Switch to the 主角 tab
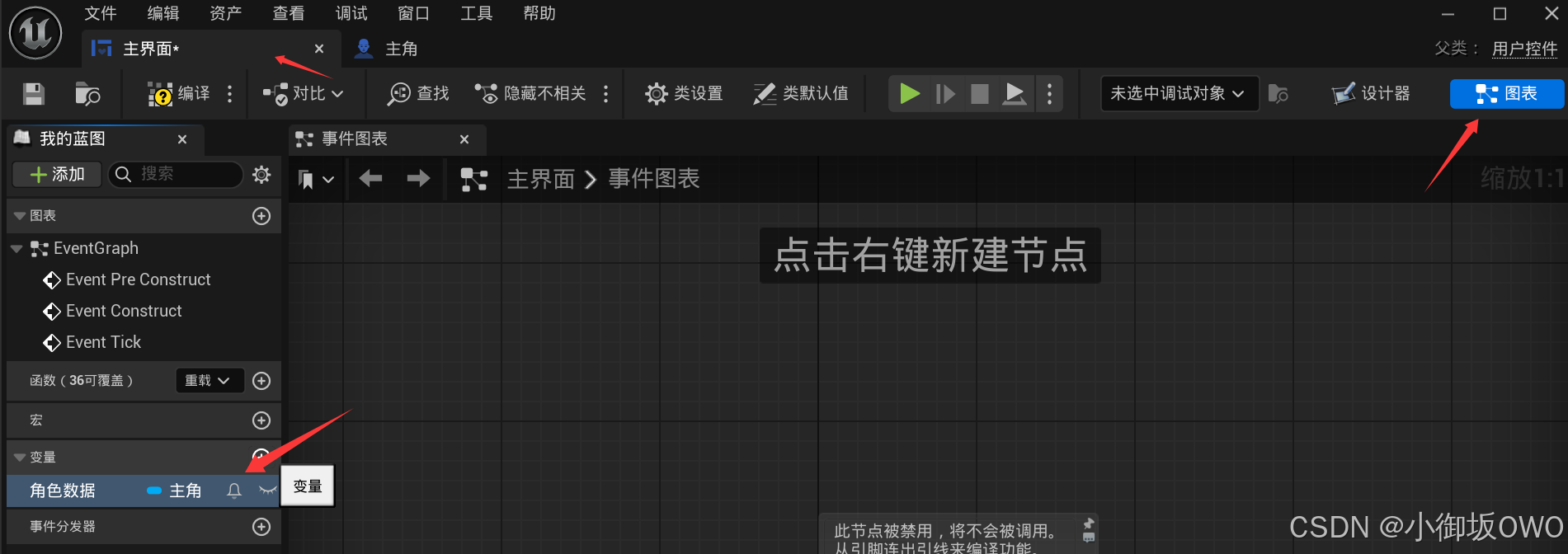The width and height of the screenshot is (1568, 554). coord(386,49)
